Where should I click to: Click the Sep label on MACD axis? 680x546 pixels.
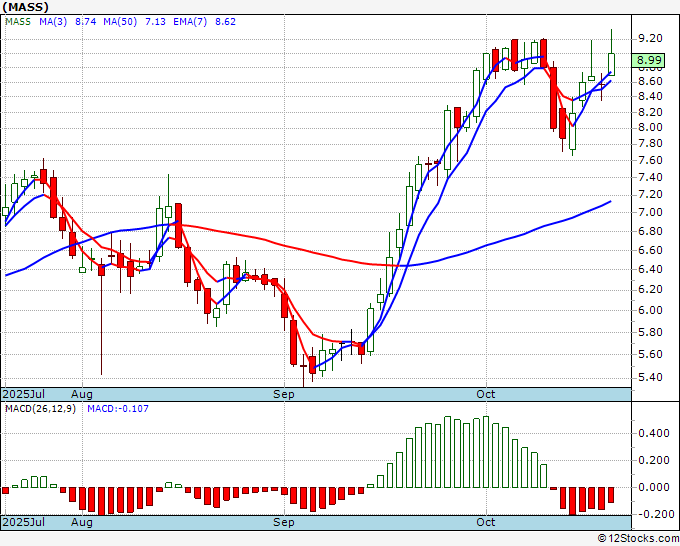[x=284, y=522]
